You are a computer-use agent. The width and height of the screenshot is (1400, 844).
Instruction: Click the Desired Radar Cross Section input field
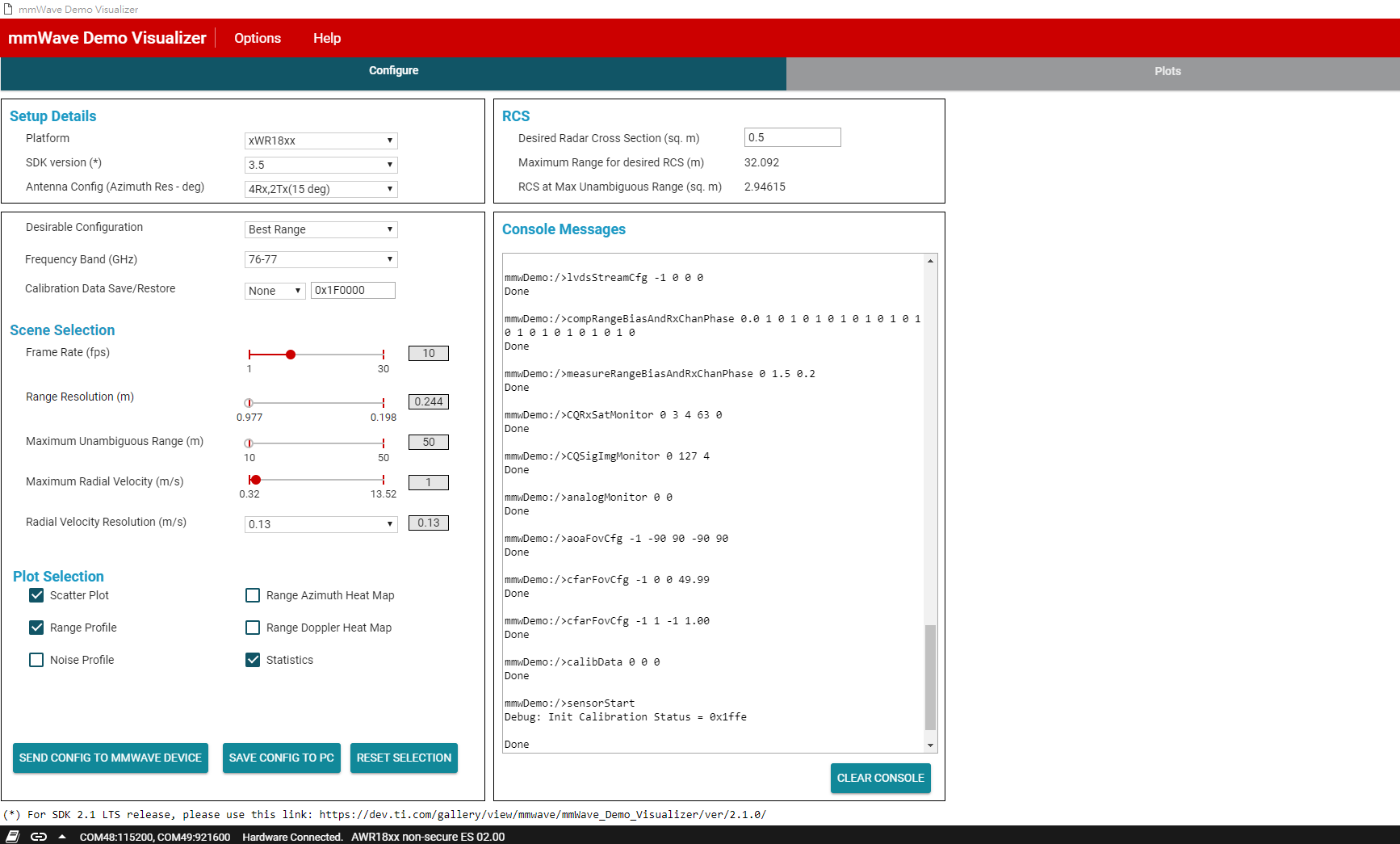pos(792,136)
